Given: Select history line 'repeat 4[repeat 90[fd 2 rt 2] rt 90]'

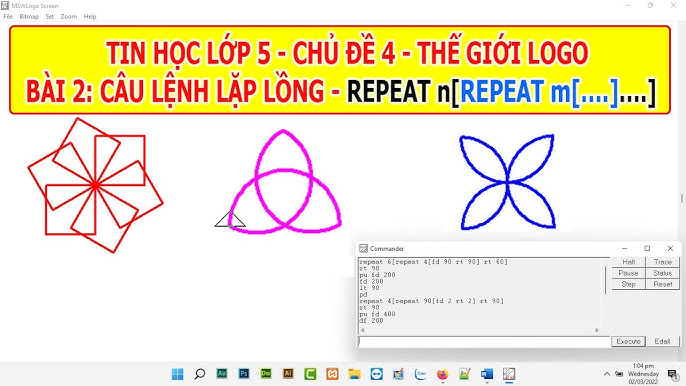Looking at the screenshot, I should [x=431, y=301].
